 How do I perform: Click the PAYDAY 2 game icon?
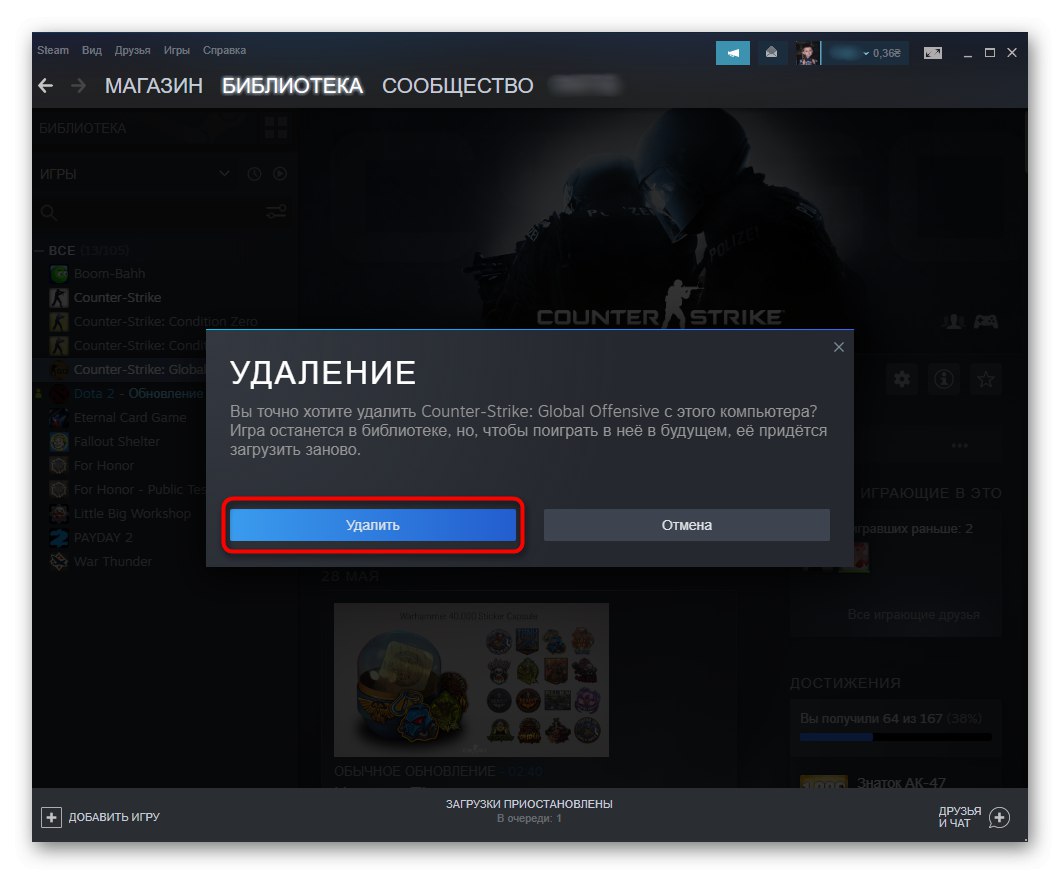pos(59,537)
